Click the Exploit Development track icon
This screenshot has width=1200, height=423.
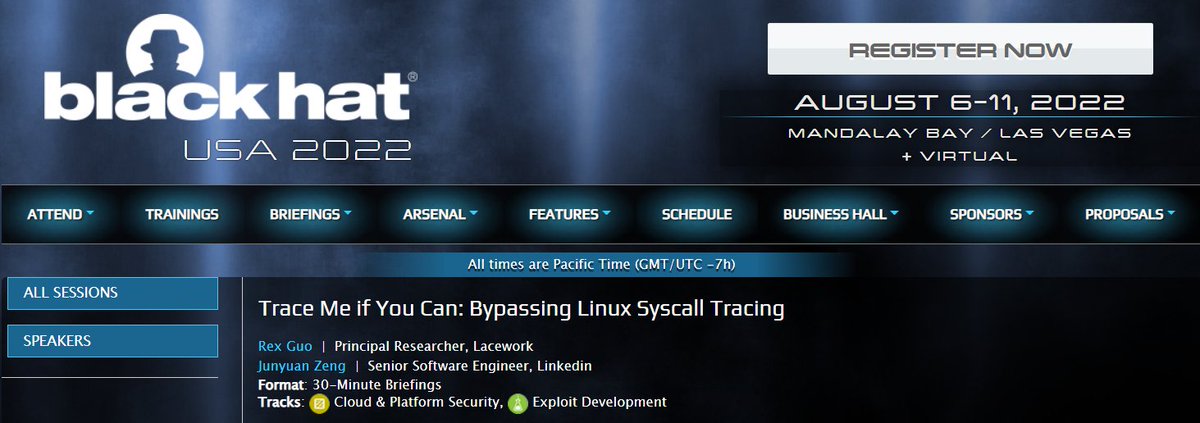517,403
